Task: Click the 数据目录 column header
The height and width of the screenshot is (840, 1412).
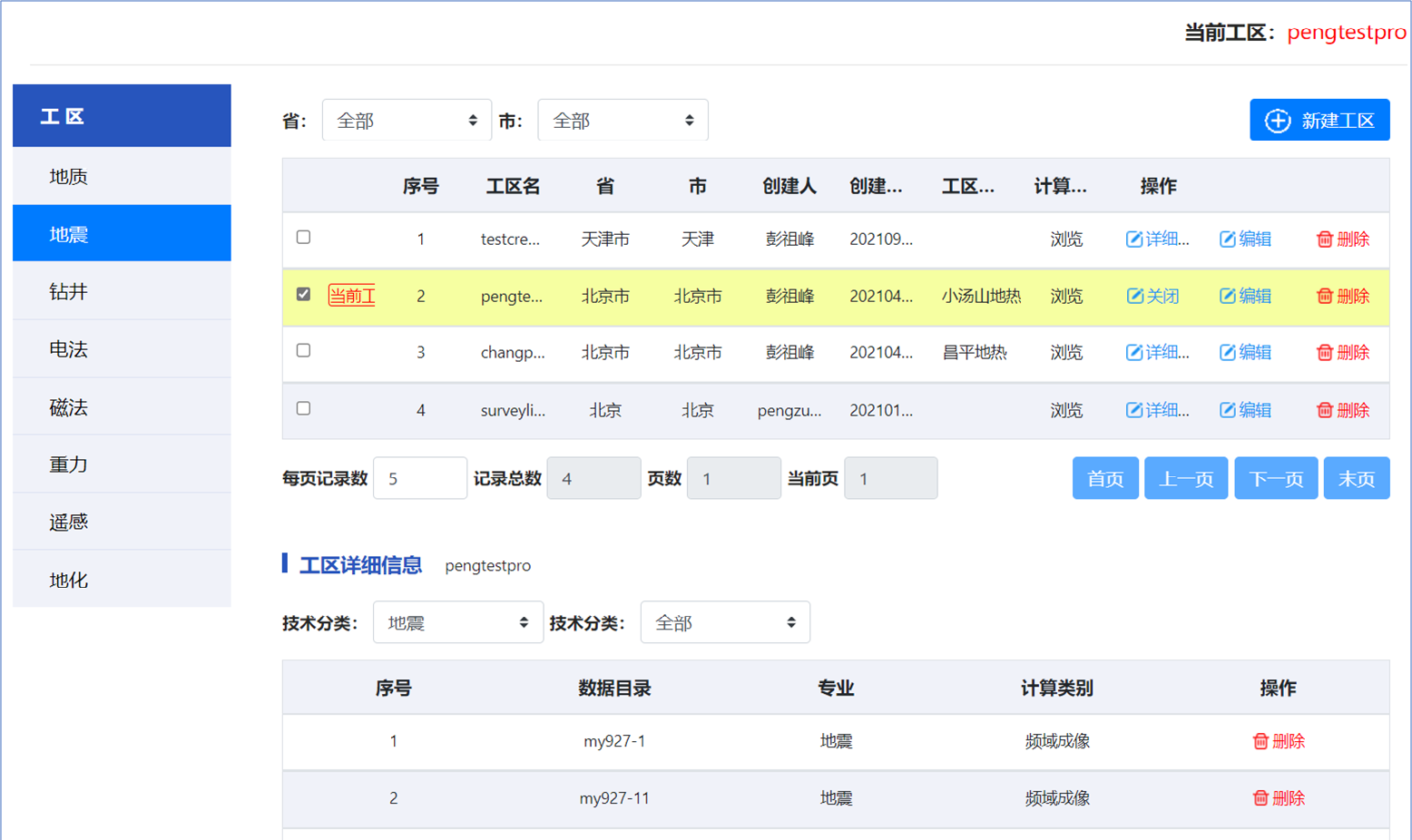Action: click(614, 689)
